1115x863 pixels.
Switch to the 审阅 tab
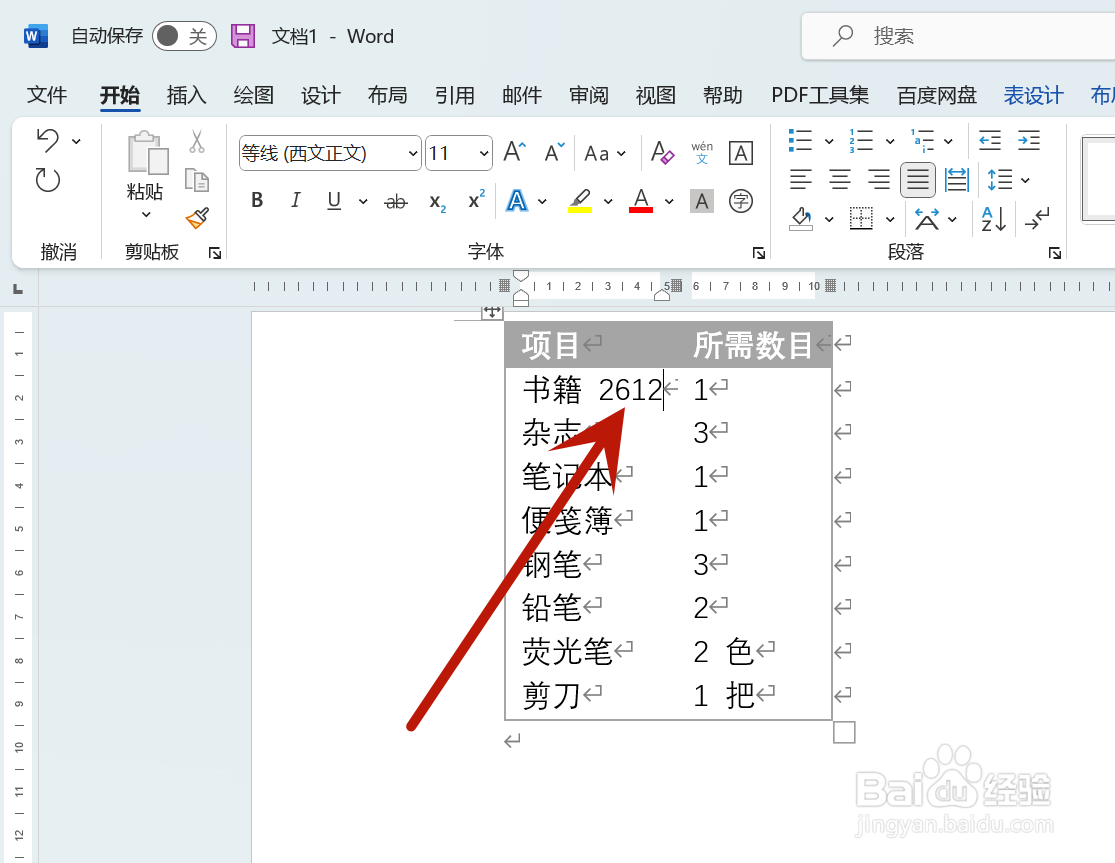tap(589, 95)
